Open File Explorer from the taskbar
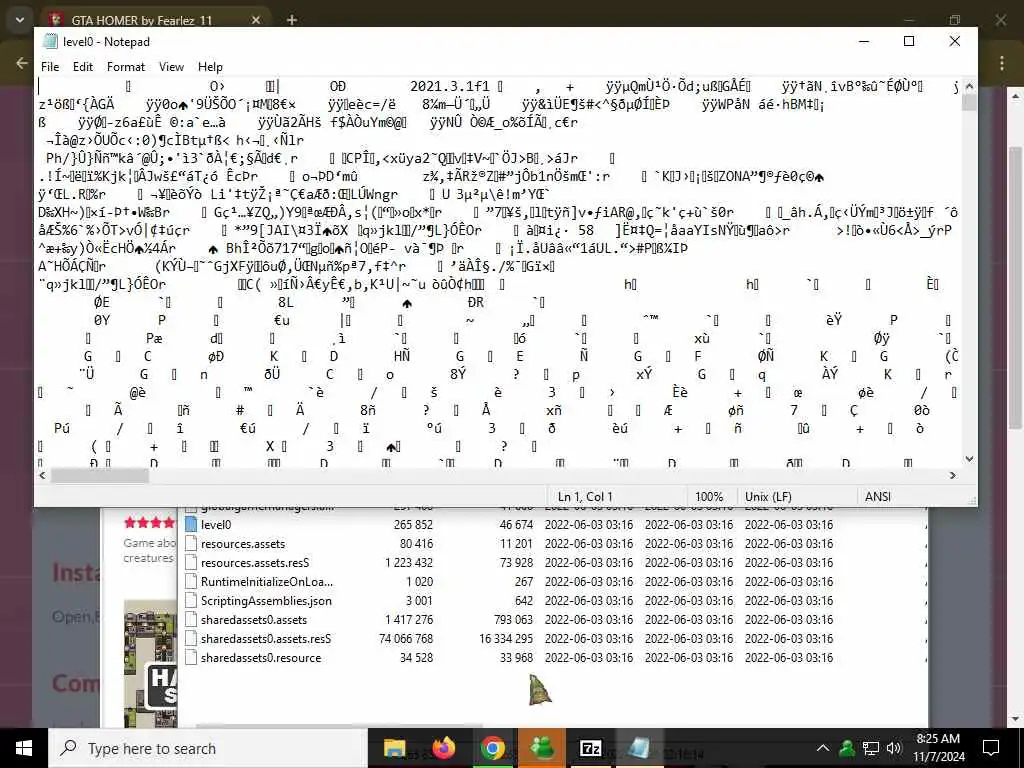 coord(394,748)
